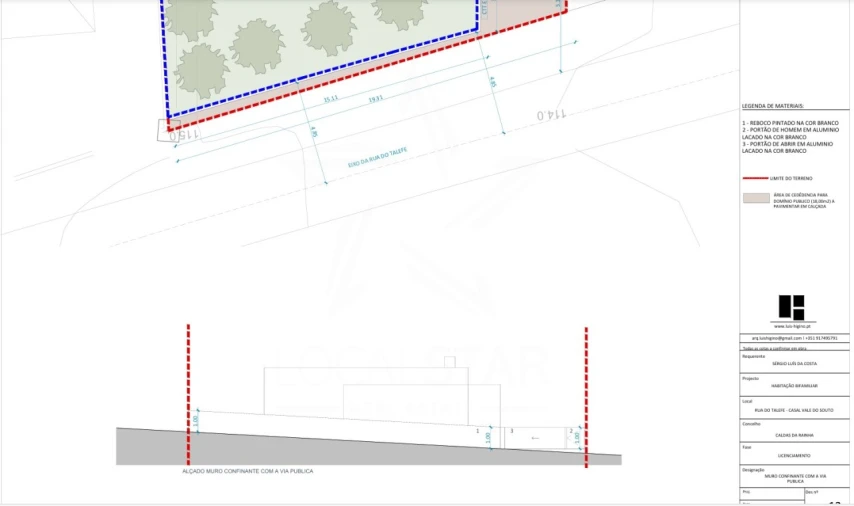Click the Licenciamento phase field
The width and height of the screenshot is (854, 506).
coord(794,455)
